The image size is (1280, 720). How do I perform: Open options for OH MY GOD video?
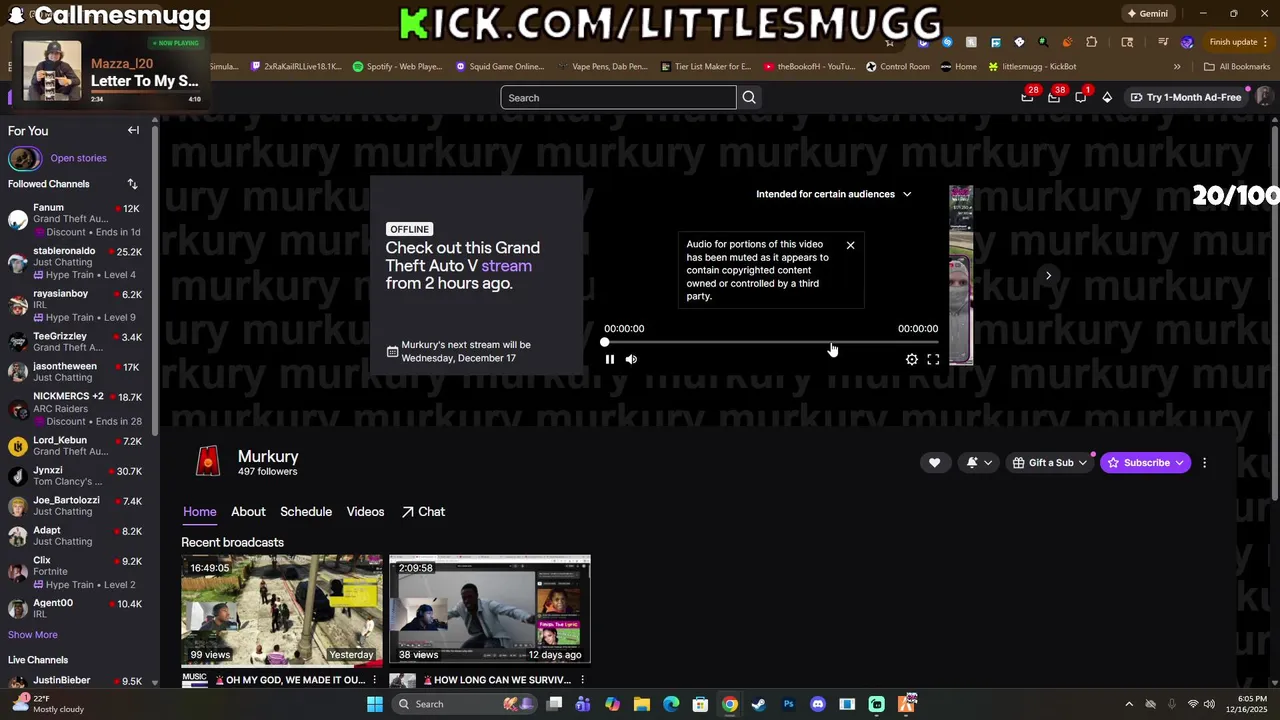[x=374, y=680]
